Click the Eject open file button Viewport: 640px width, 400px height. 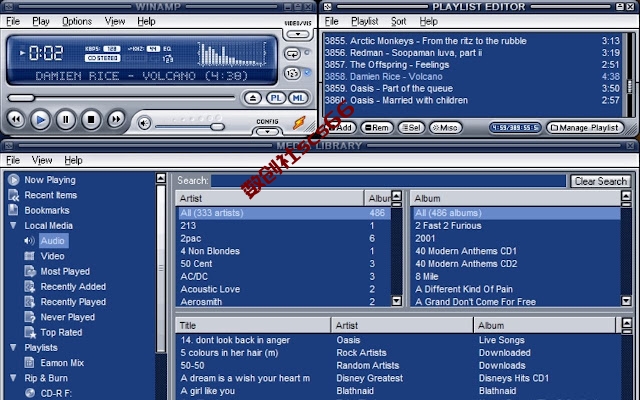253,98
